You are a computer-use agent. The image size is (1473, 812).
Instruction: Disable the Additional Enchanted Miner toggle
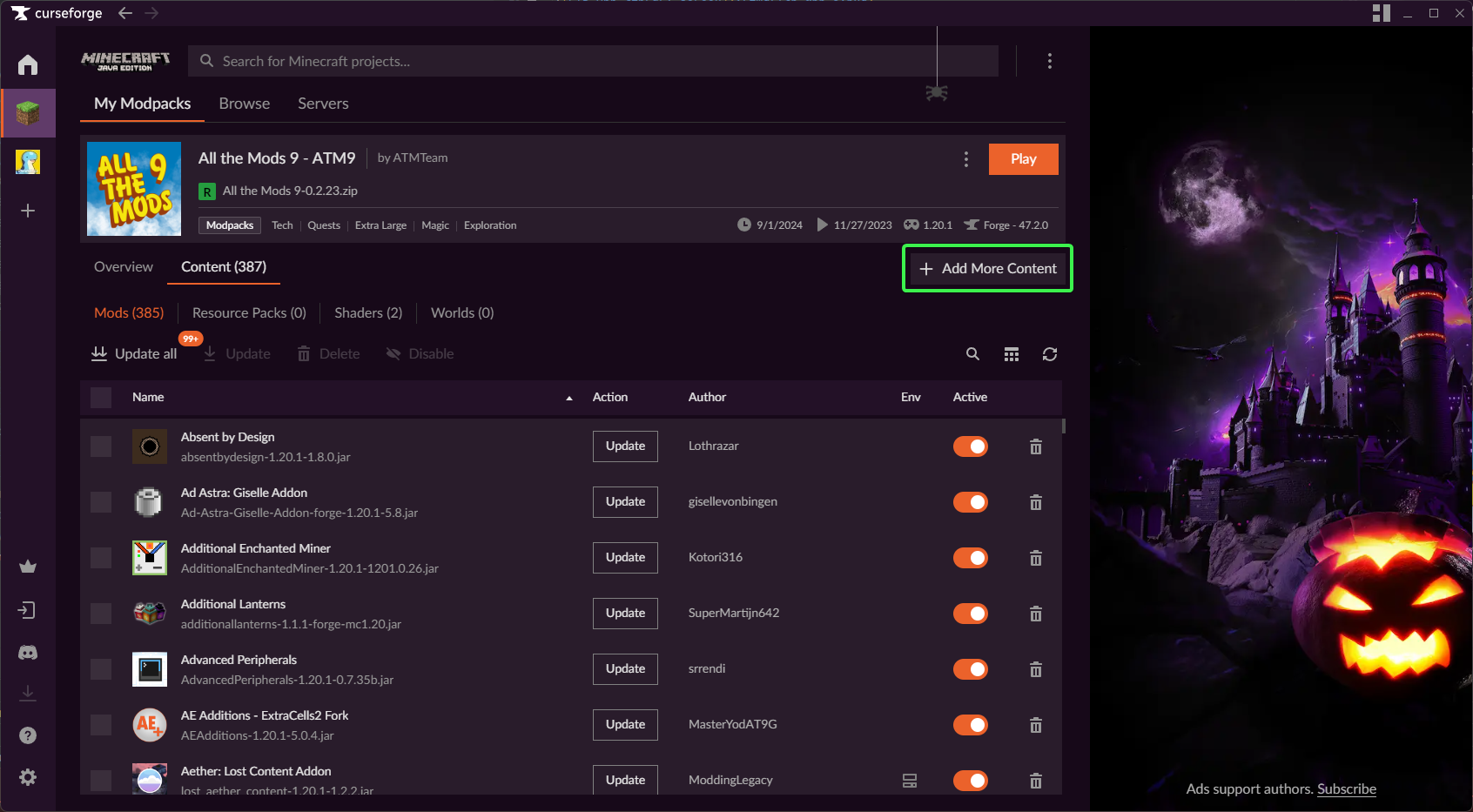tap(971, 558)
